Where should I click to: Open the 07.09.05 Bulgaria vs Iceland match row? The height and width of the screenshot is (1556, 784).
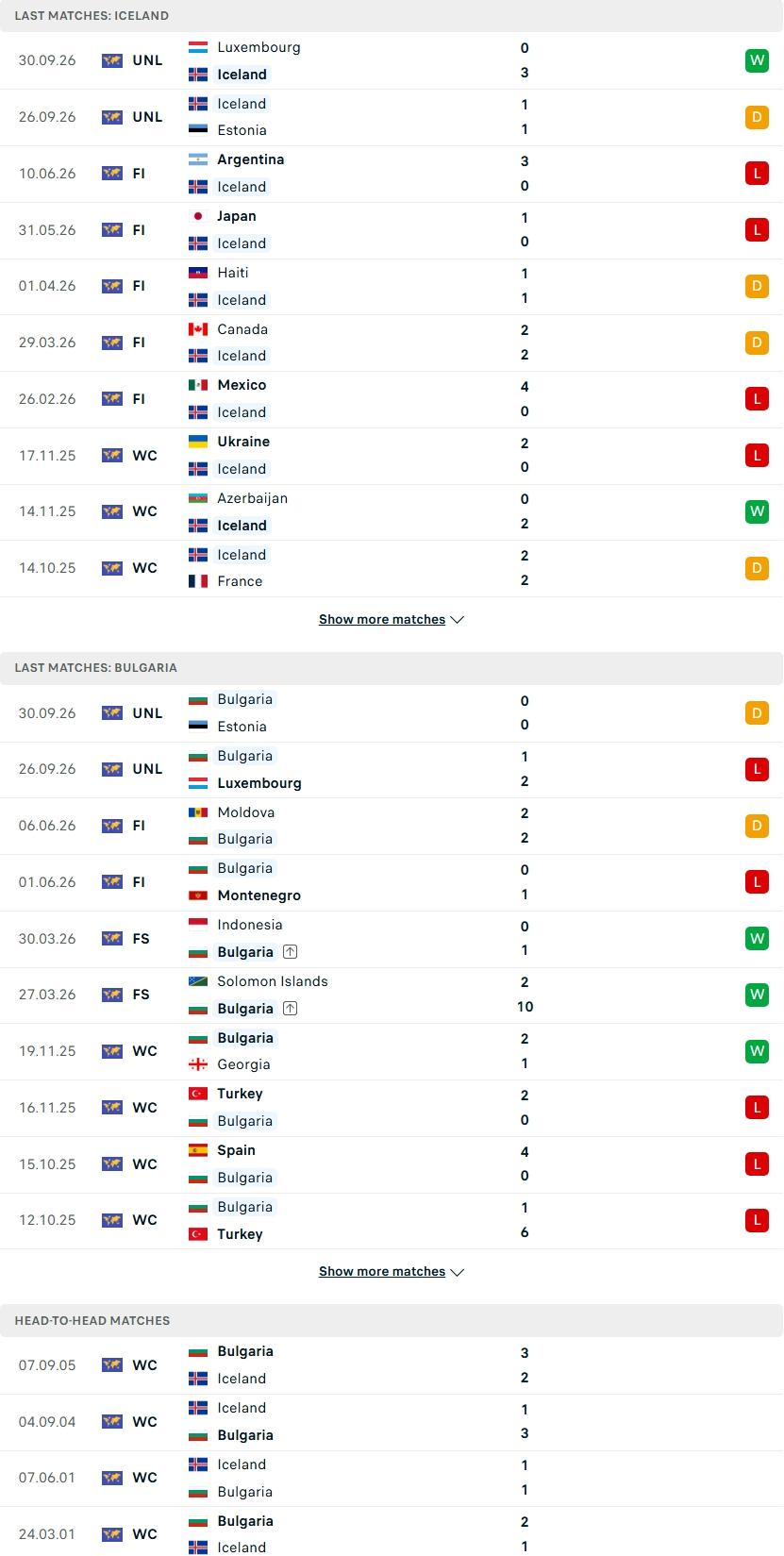click(x=392, y=1365)
